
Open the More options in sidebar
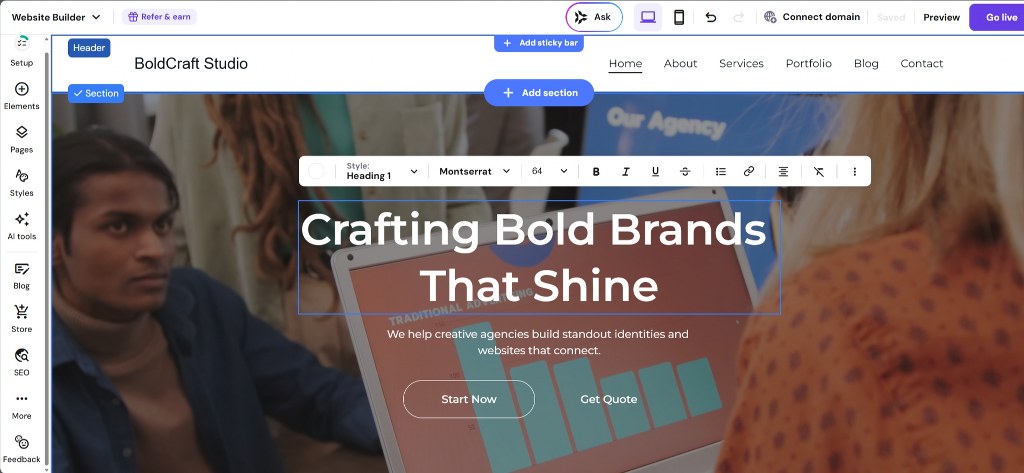coord(22,406)
